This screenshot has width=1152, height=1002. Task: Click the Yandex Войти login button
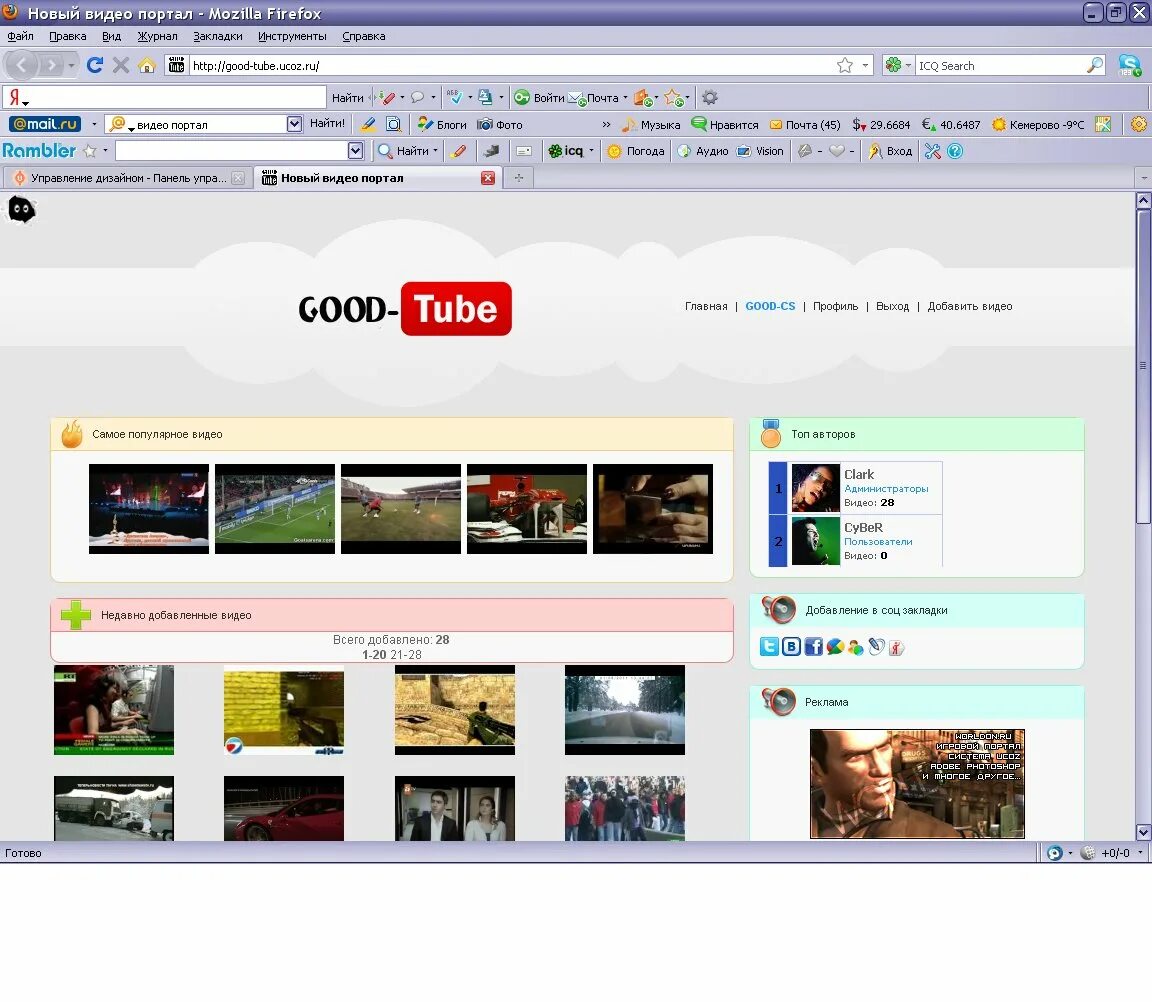pyautogui.click(x=539, y=98)
